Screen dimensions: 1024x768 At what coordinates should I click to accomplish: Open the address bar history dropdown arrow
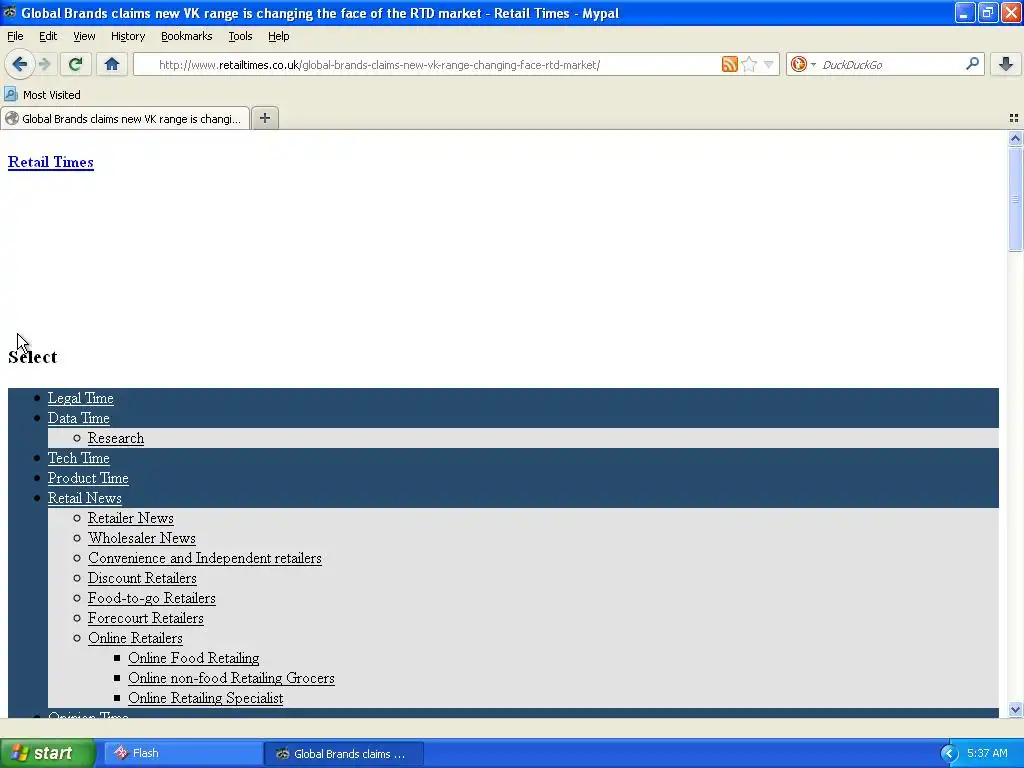click(x=769, y=64)
